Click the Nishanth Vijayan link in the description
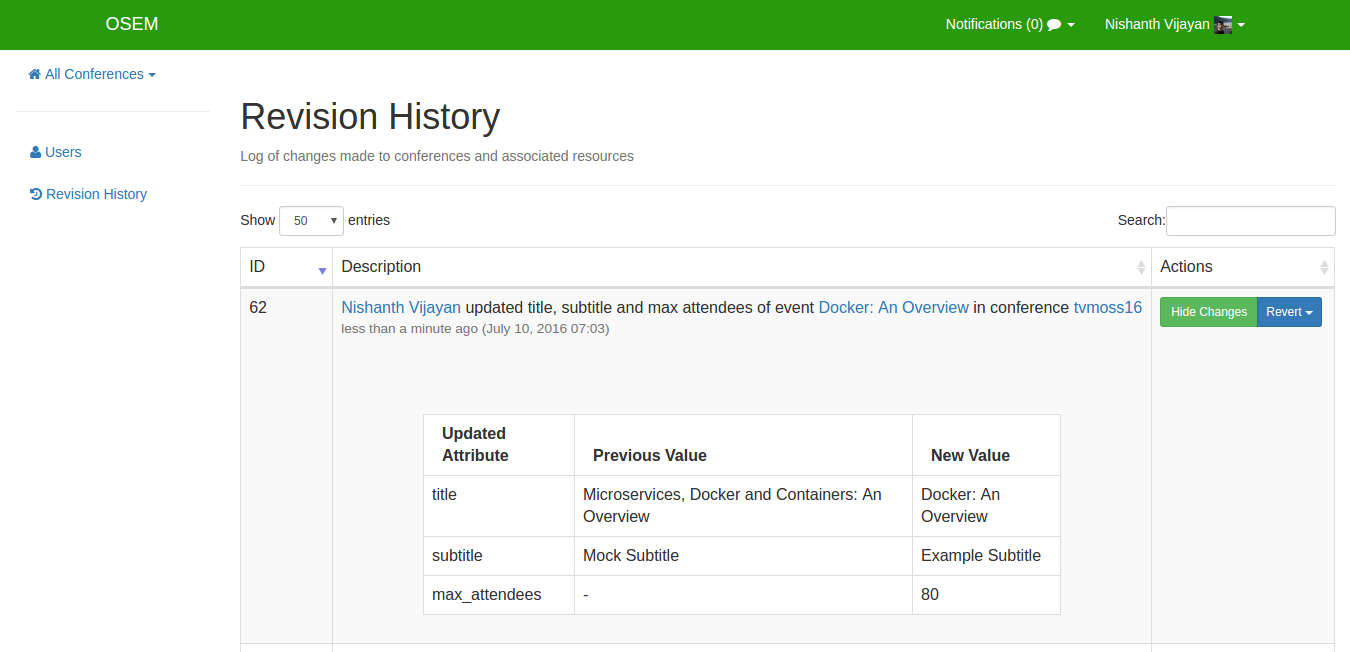The image size is (1350, 652). pyautogui.click(x=401, y=308)
